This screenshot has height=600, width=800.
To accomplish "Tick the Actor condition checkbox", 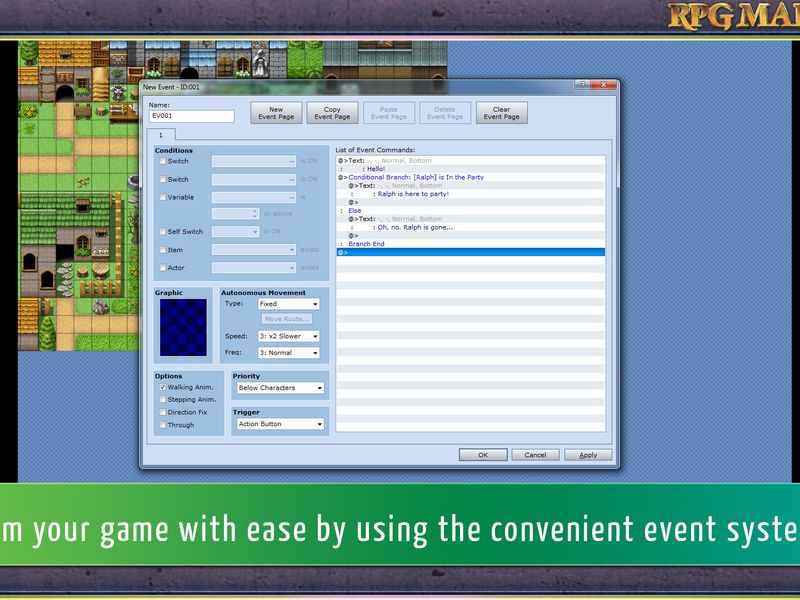I will coord(163,268).
